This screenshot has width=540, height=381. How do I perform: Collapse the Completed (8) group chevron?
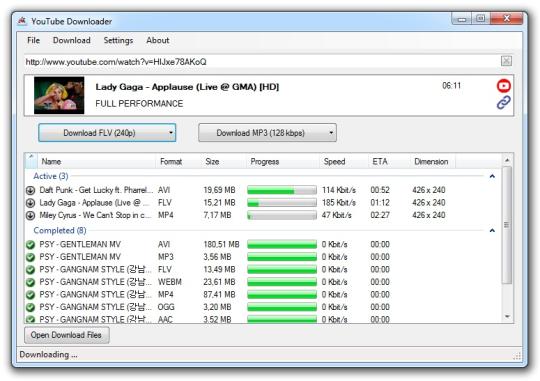(x=492, y=230)
